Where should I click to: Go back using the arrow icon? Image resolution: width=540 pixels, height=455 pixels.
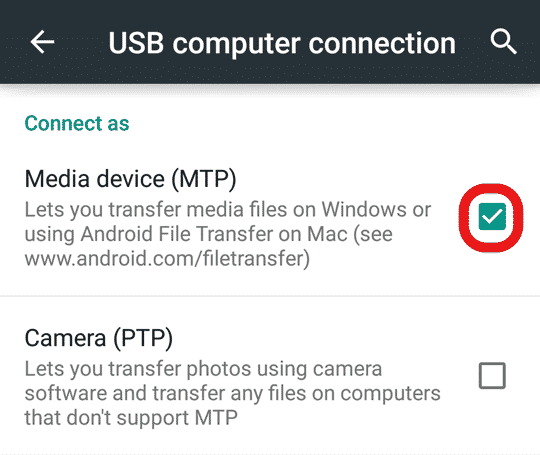[42, 42]
